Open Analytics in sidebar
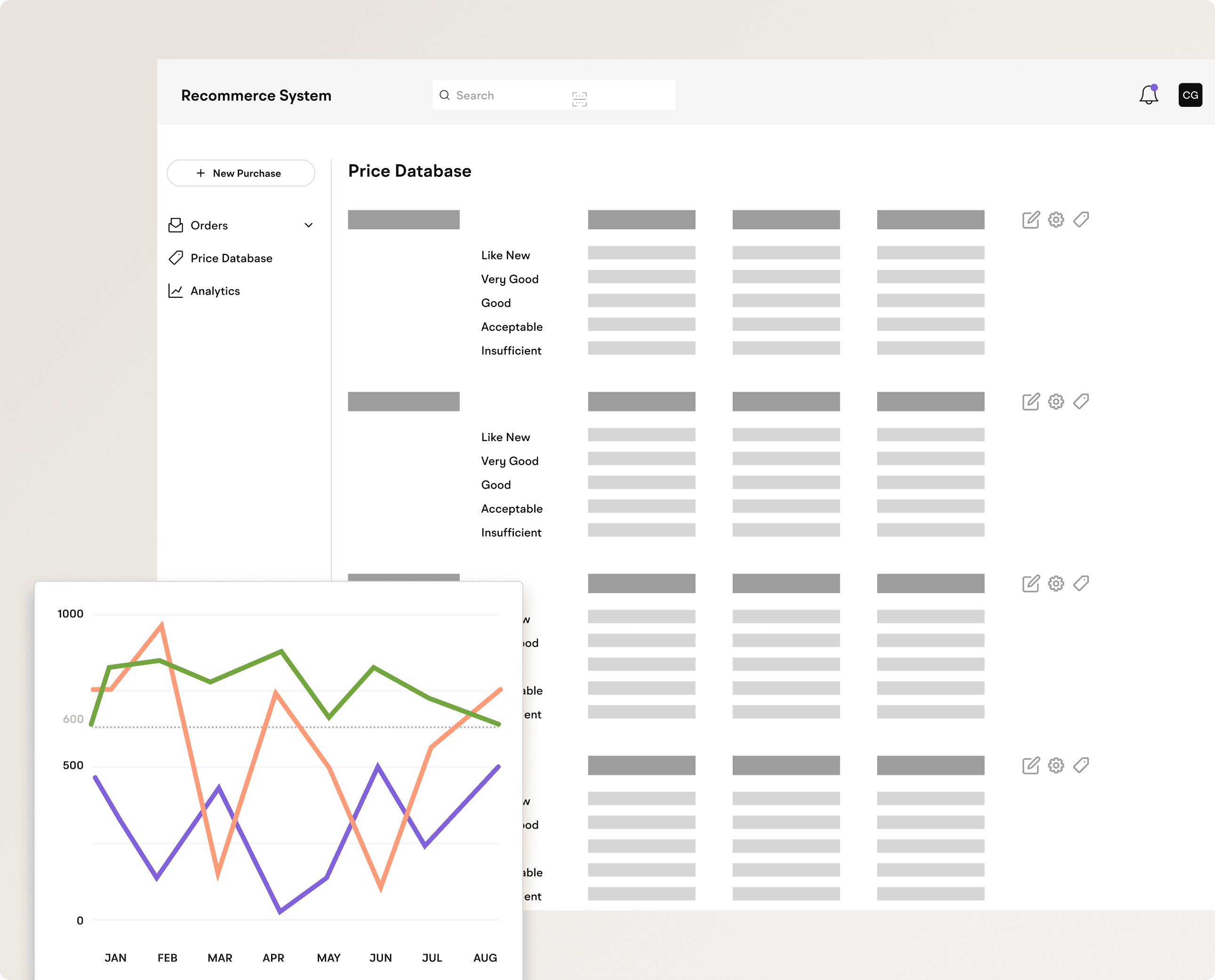1215x980 pixels. [215, 291]
